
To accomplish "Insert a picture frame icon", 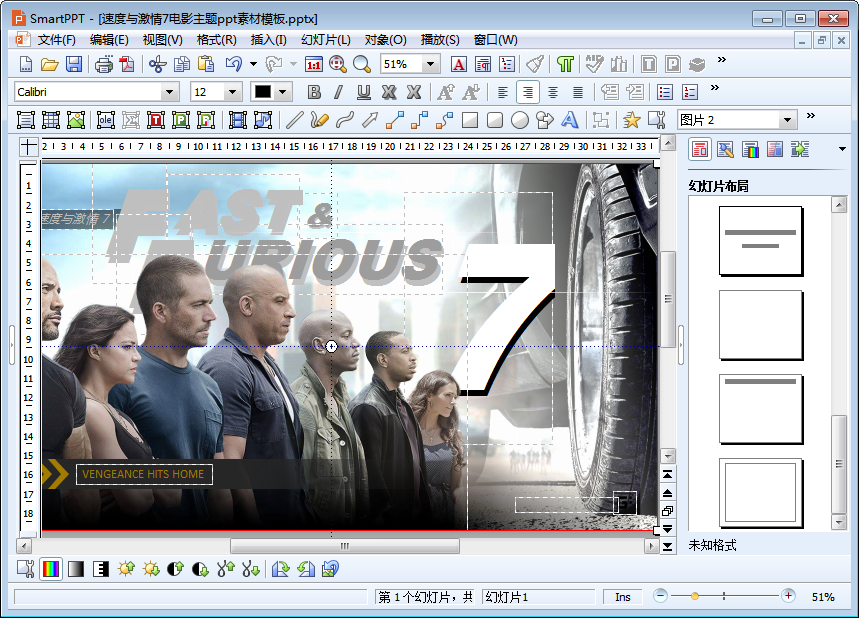I will (76, 120).
